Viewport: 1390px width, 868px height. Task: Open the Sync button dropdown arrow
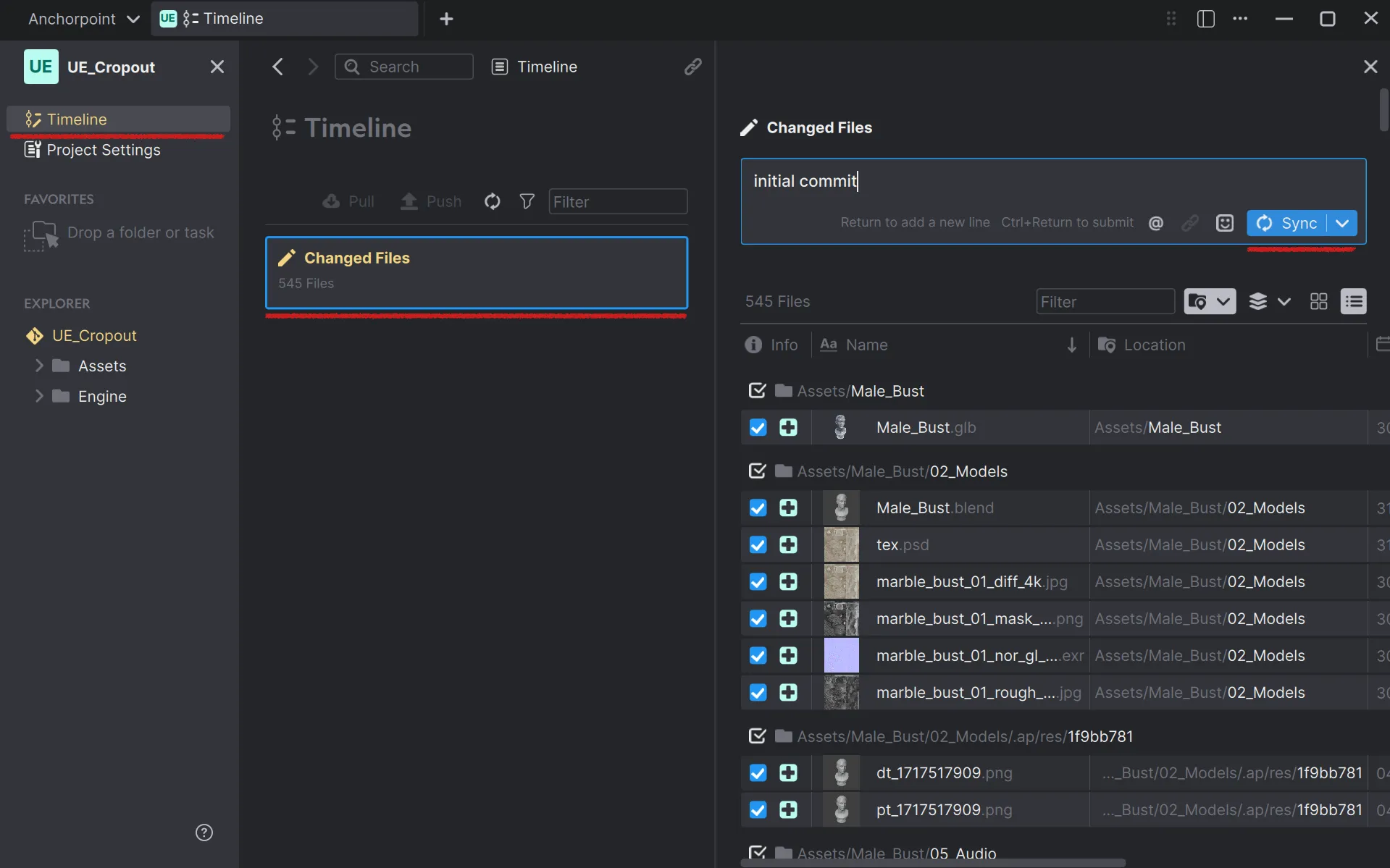click(1343, 223)
